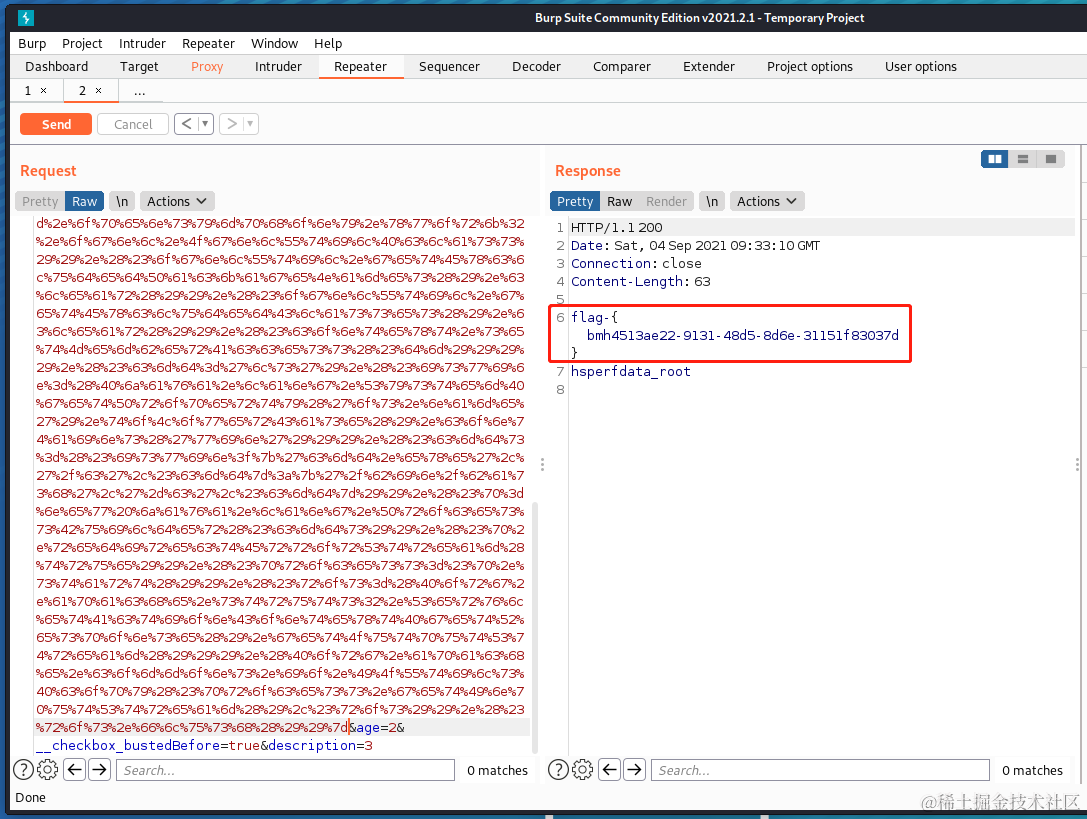Click the request search input field
The width and height of the screenshot is (1087, 819).
click(286, 770)
